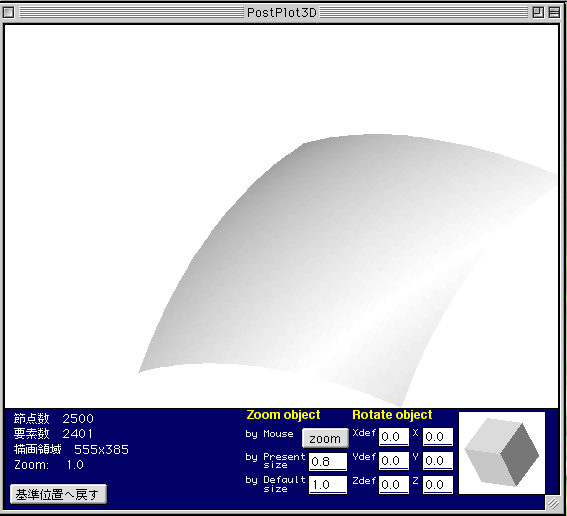Click the PostPlot3D window title
The height and width of the screenshot is (516, 567).
[x=282, y=13]
